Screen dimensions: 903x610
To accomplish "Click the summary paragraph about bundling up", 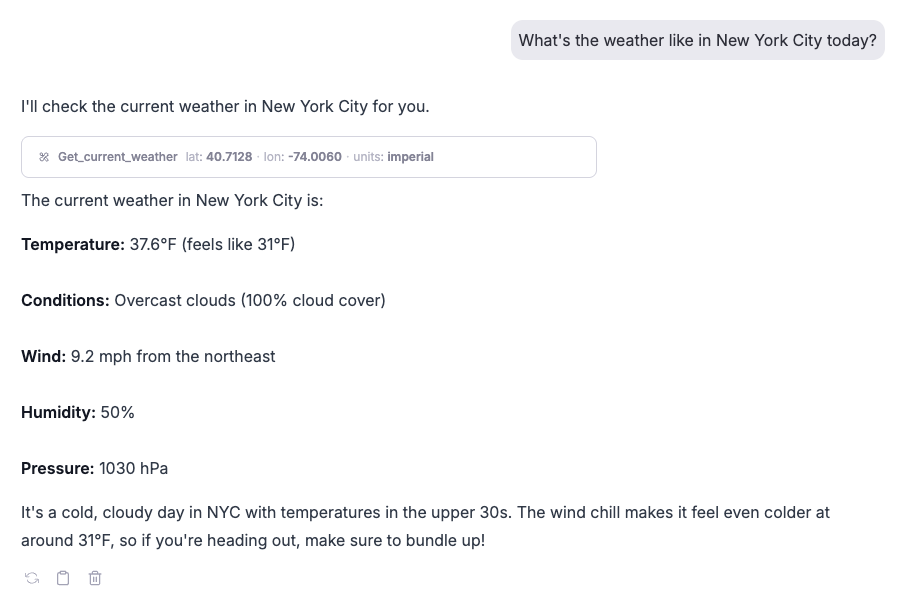I will (x=425, y=526).
